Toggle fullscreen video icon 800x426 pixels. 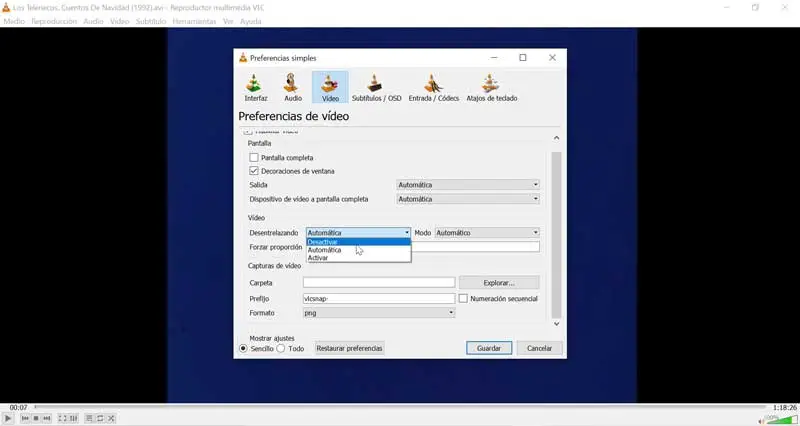tap(62, 418)
